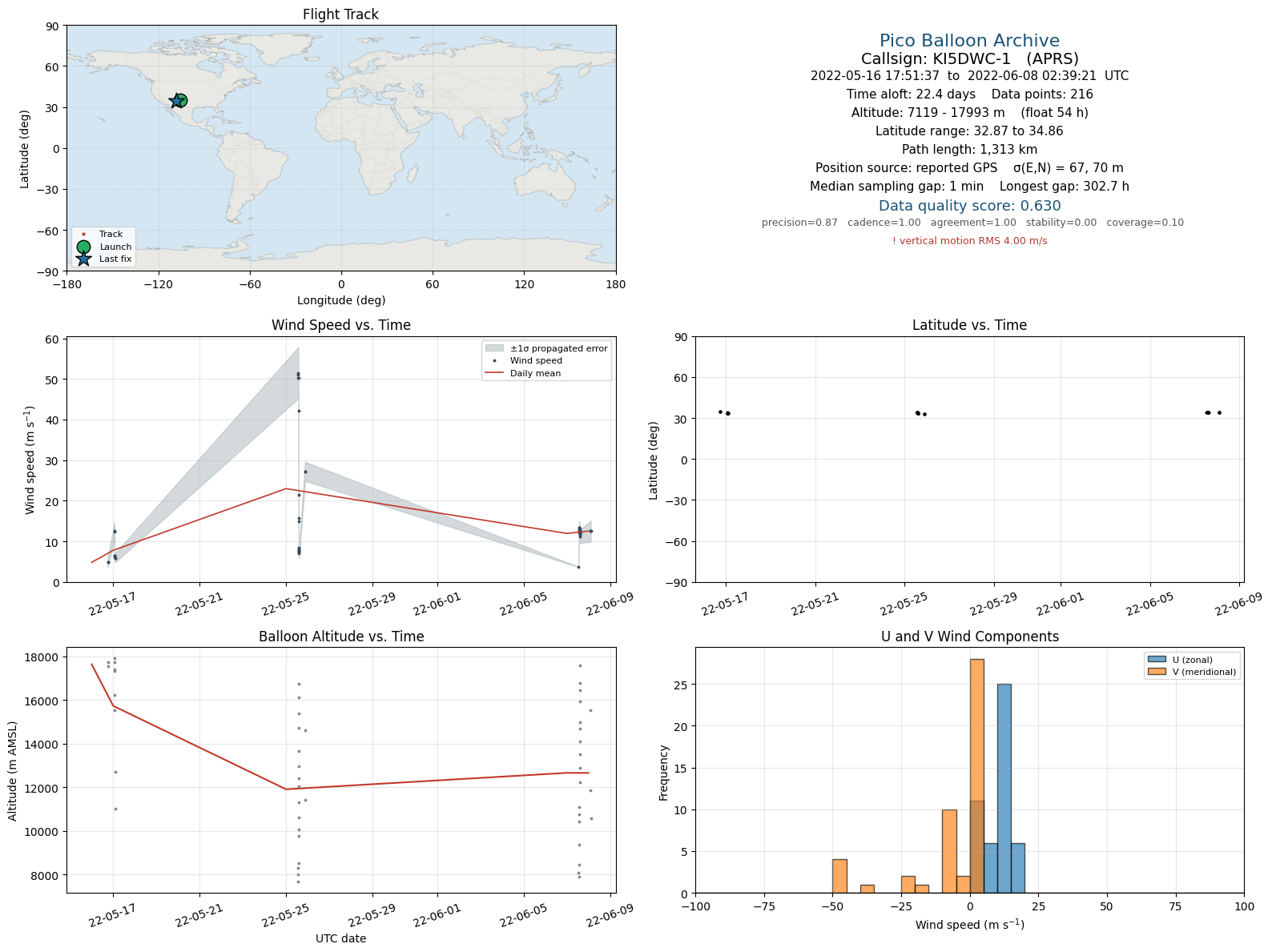Image resolution: width=1272 pixels, height=952 pixels.
Task: Select the tallest orange V histogram bar
Action: click(x=976, y=776)
